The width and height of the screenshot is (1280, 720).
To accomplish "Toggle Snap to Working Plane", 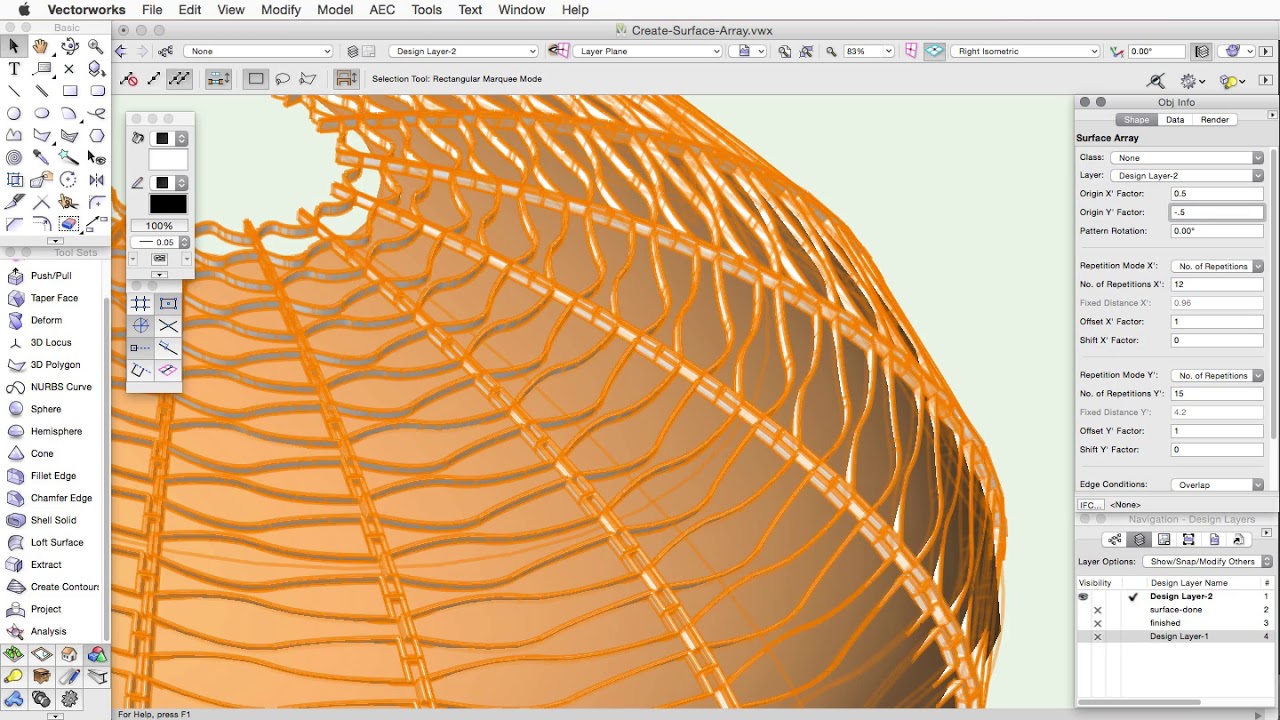I will [x=168, y=370].
